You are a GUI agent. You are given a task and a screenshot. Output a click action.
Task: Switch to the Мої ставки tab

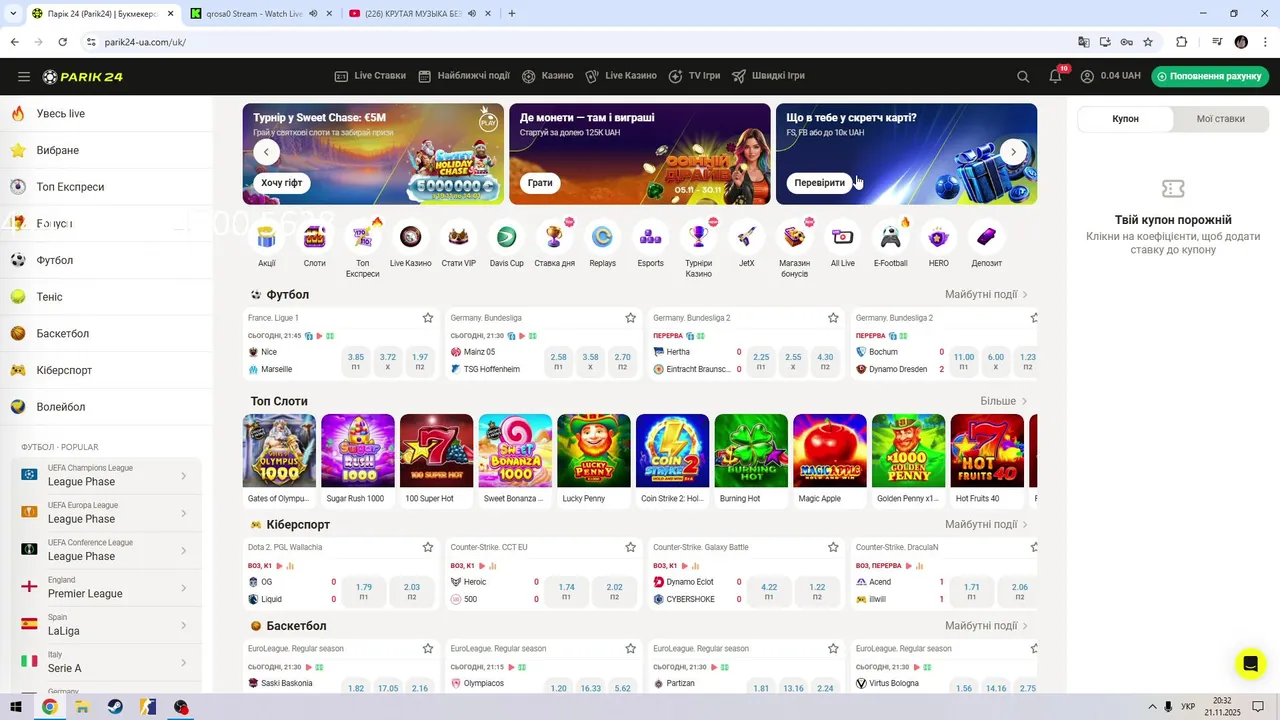tap(1220, 118)
